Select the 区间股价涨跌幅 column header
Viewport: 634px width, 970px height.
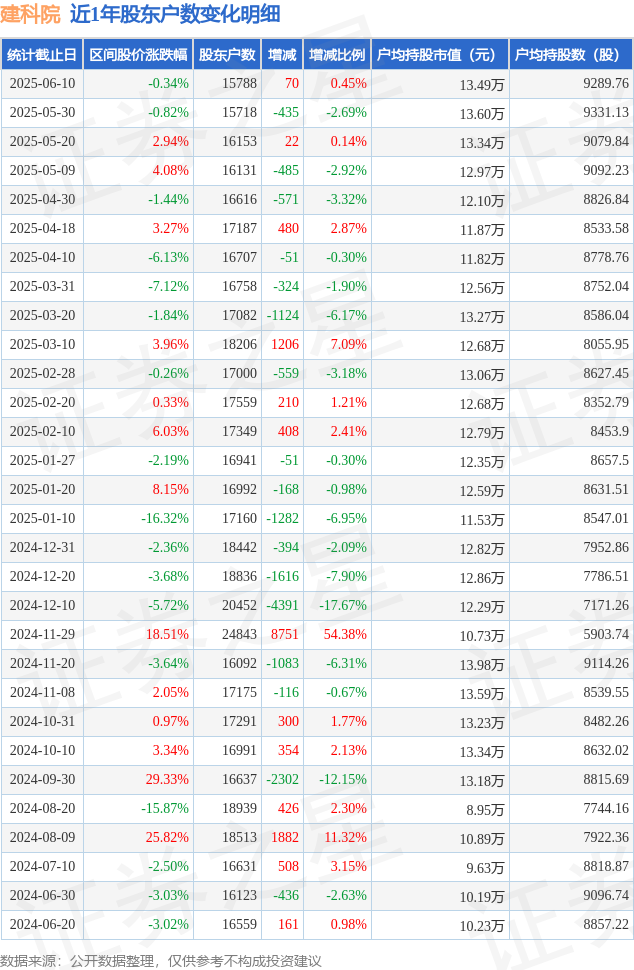point(138,54)
